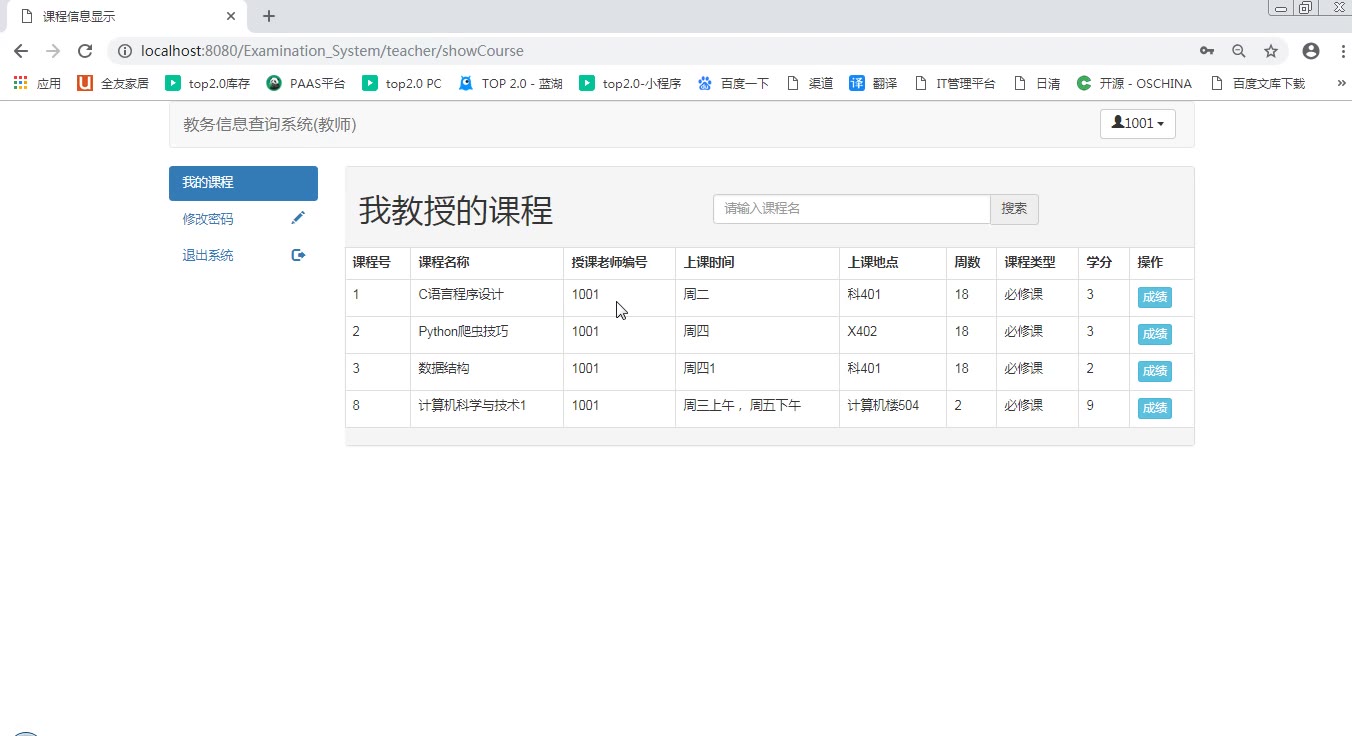Click the course name search field

pos(851,209)
